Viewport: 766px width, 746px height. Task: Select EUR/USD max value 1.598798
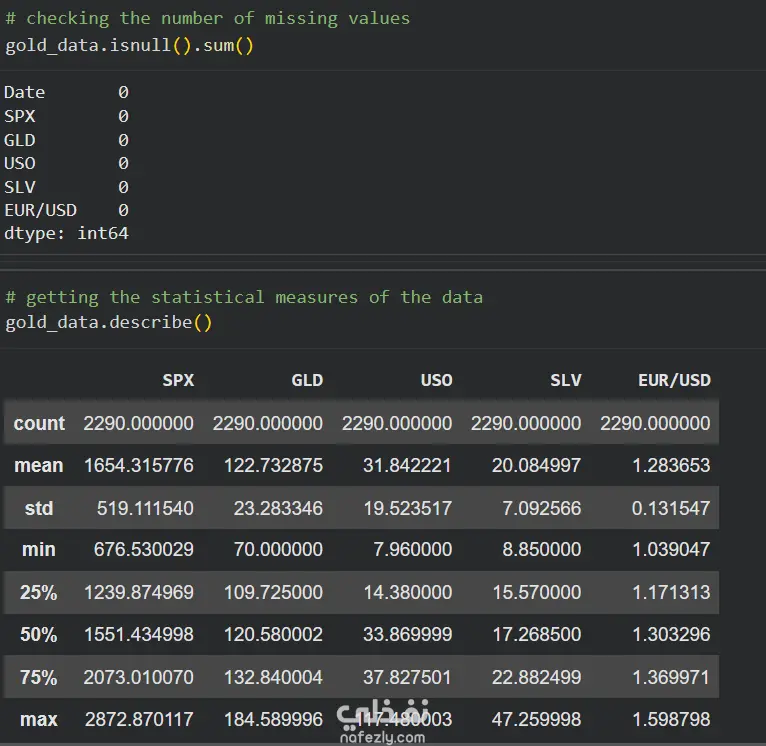point(671,720)
